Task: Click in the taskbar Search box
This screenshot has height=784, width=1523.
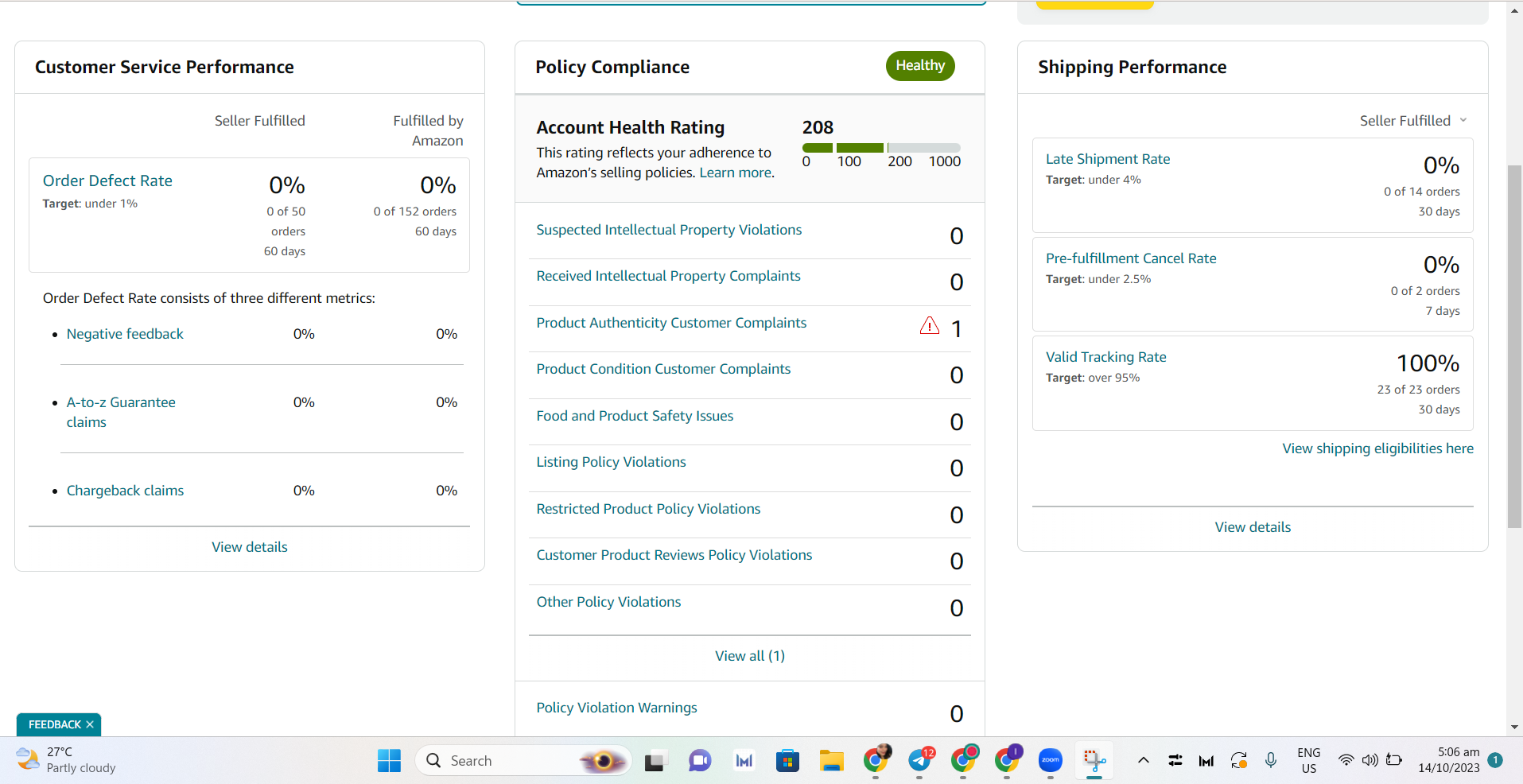Action: coord(523,761)
